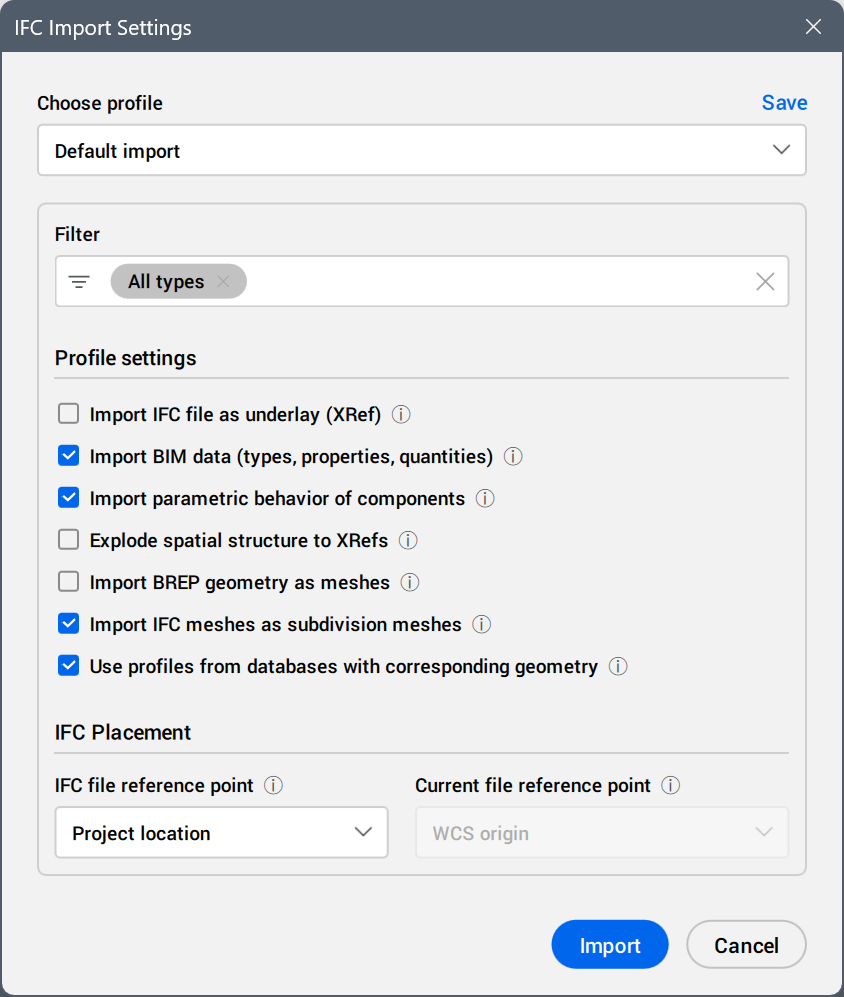
Task: Click the Save profile link
Action: (784, 103)
